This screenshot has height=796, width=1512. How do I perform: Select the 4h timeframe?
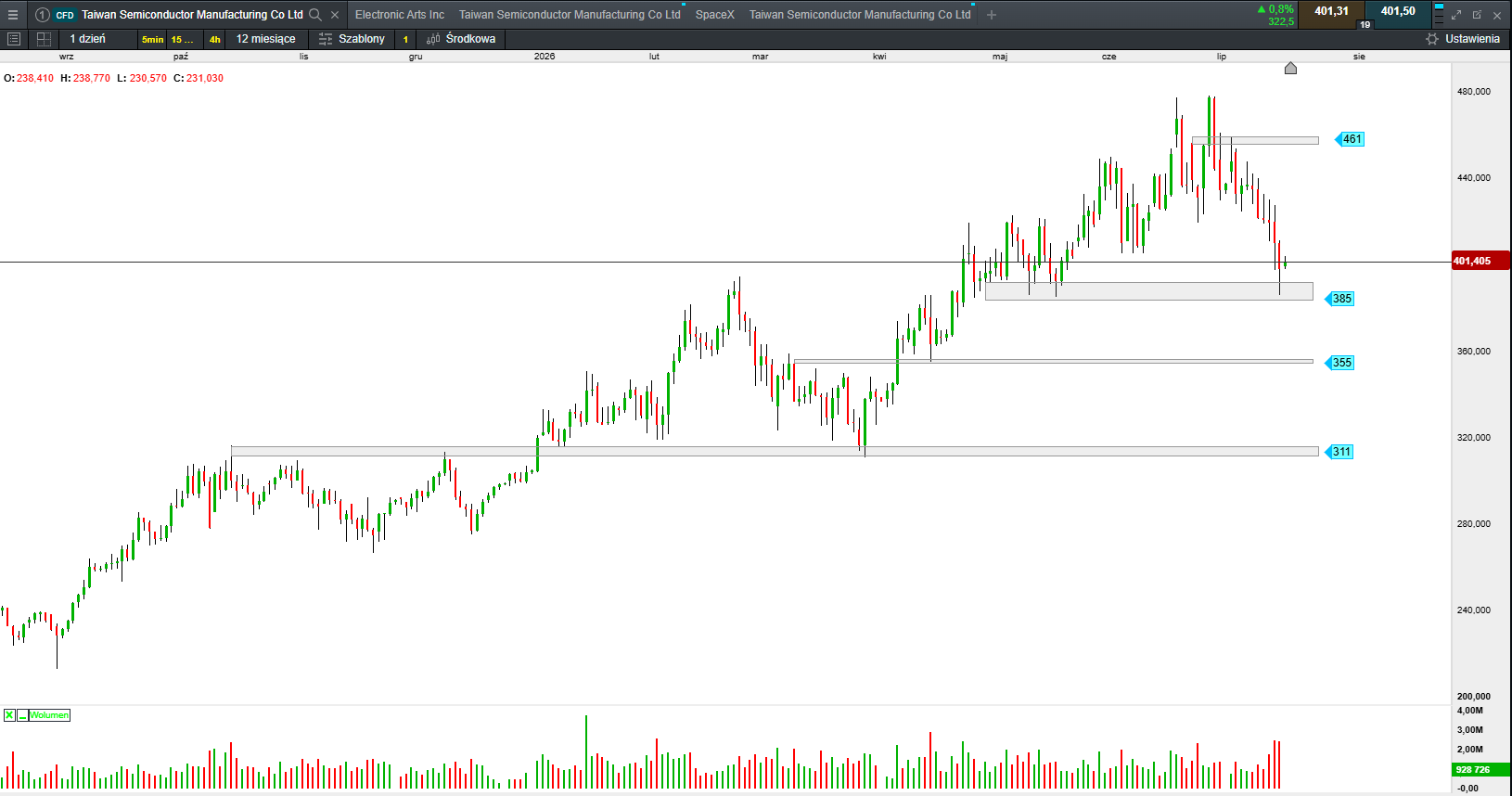[x=214, y=39]
